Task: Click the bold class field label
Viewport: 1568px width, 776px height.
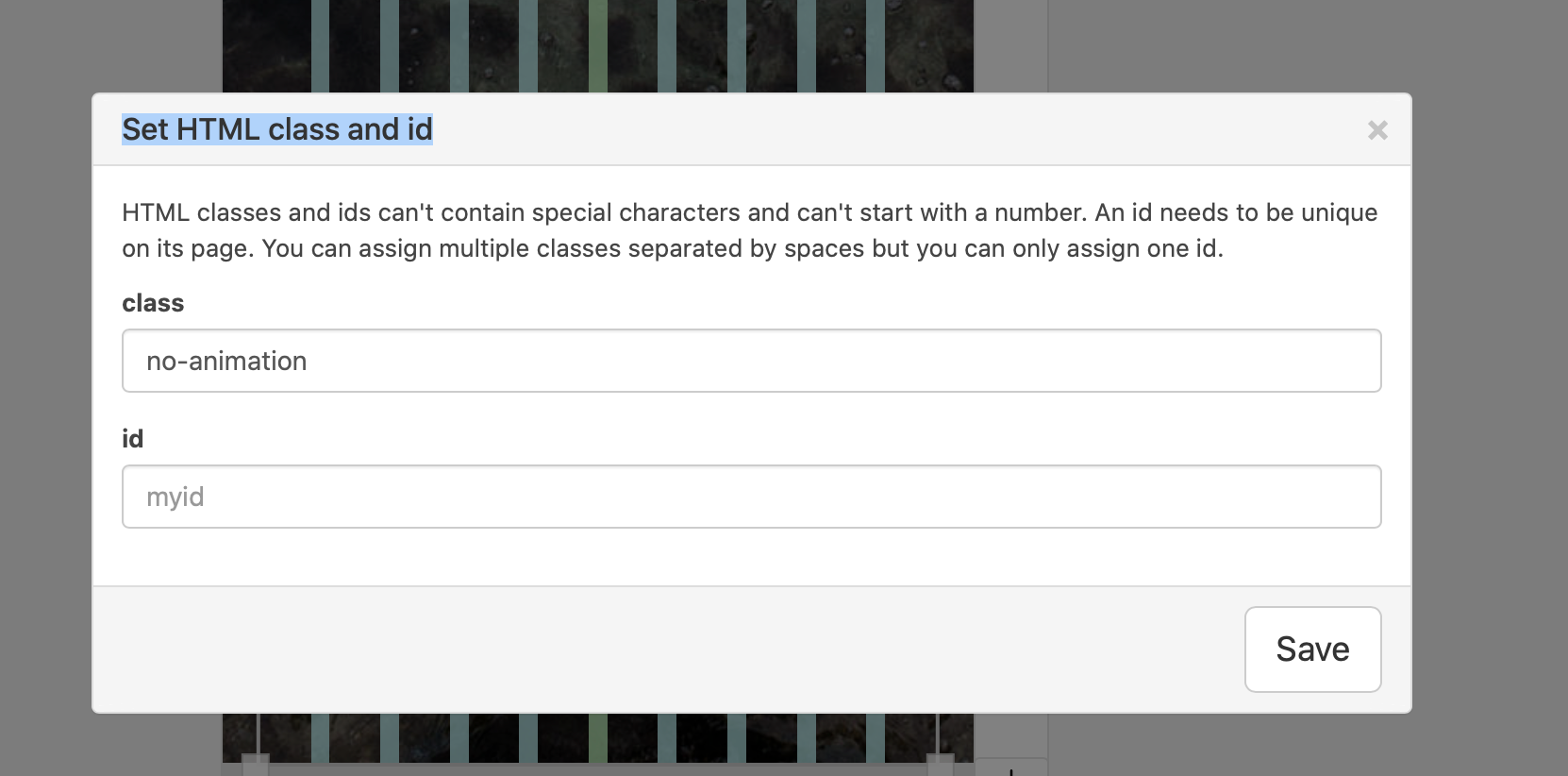Action: pos(153,303)
